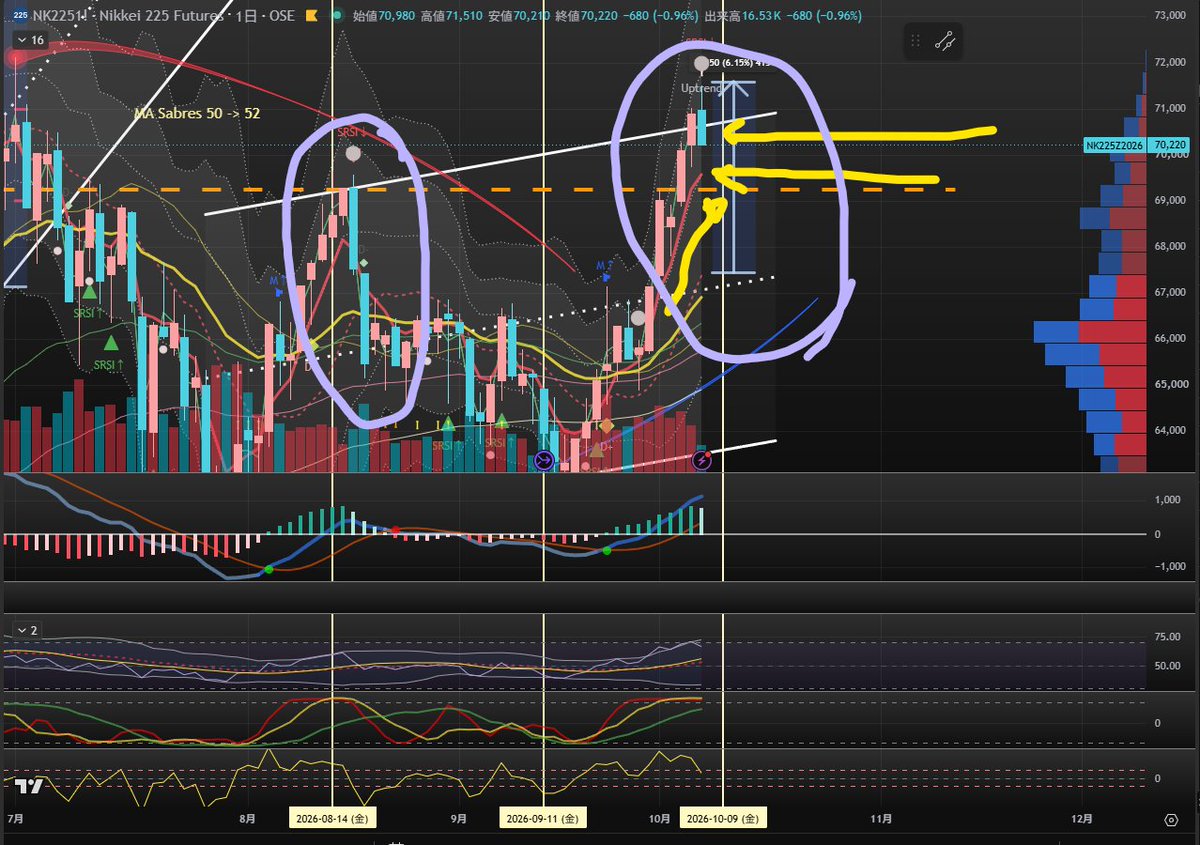Click the Nikkei 225 symbol logo icon
1200x845 pixels.
[19, 16]
